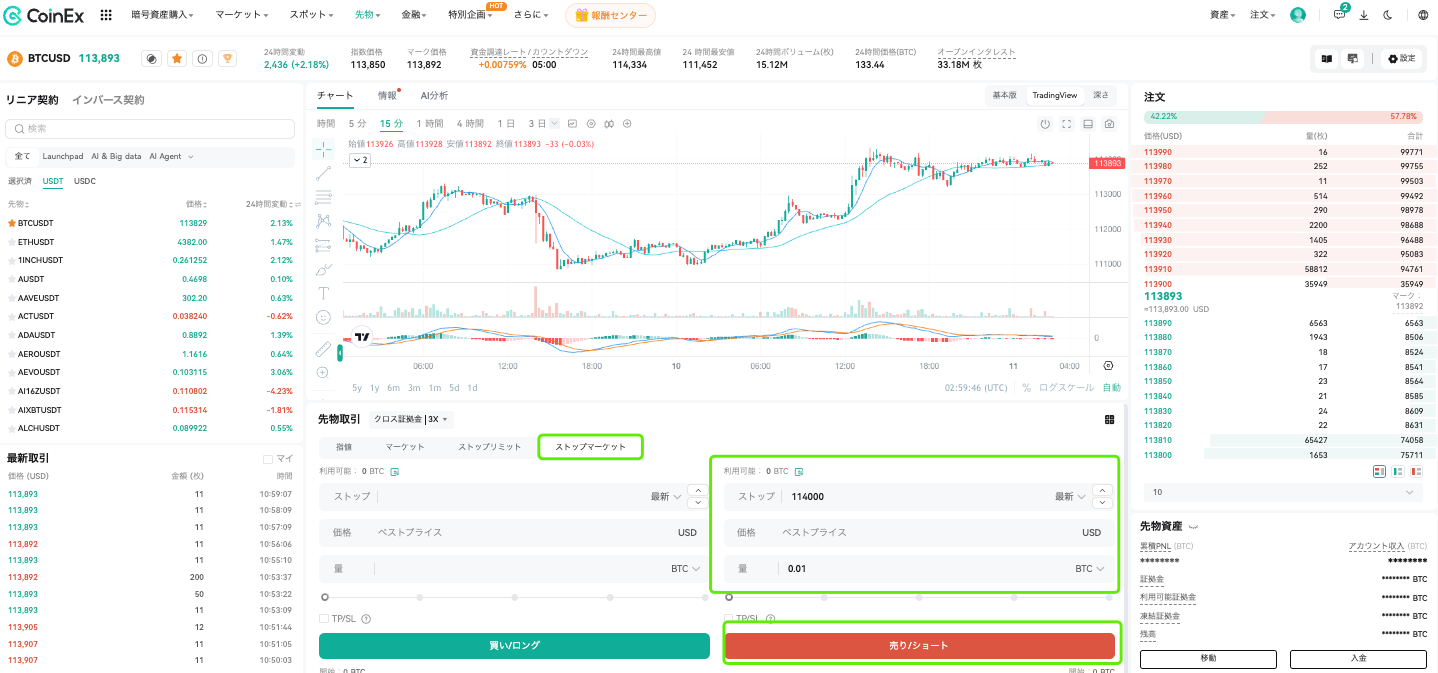Viewport: 1438px width, 673px height.
Task: Click the 買い/ロング buy button
Action: point(514,646)
